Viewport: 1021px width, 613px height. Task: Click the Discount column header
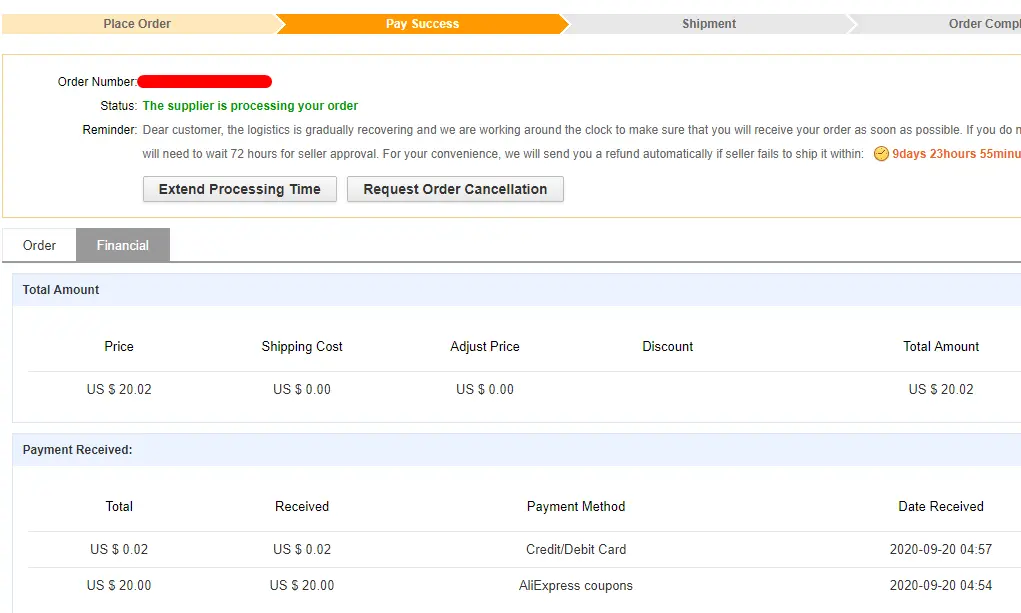point(668,347)
